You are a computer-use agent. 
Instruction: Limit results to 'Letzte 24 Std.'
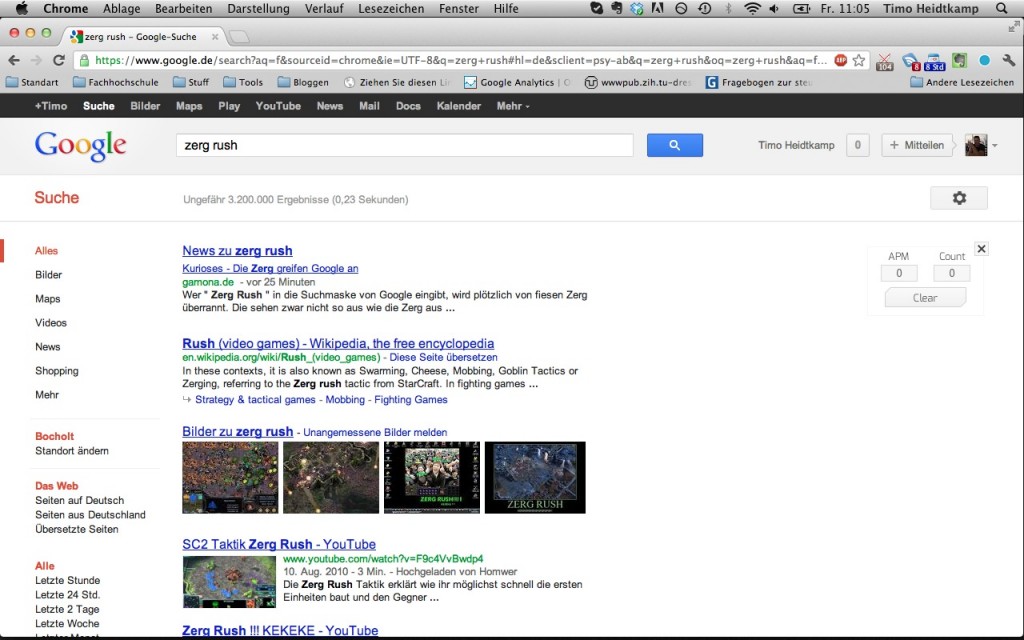coord(67,595)
